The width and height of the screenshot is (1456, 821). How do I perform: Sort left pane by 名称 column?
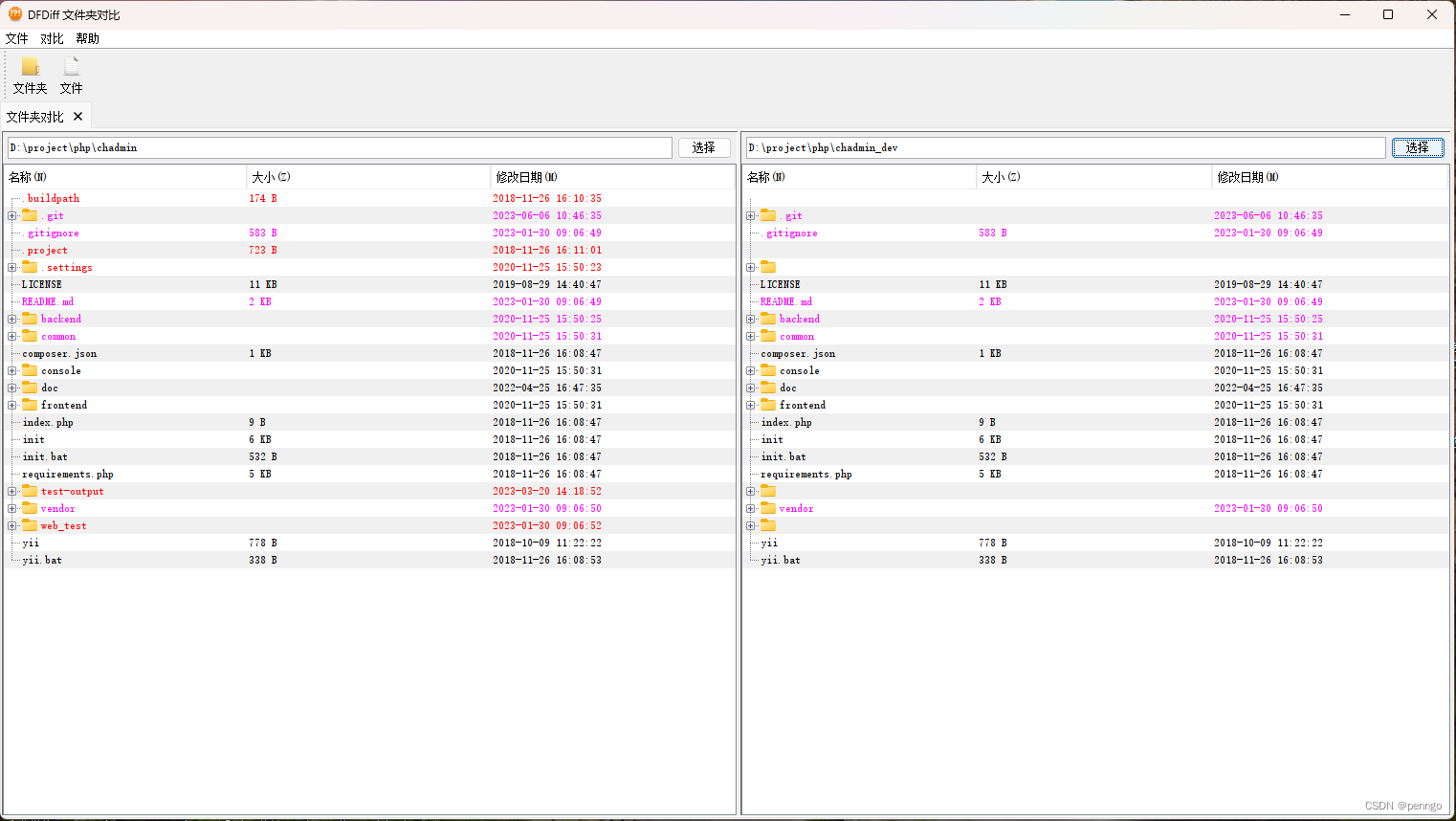125,177
